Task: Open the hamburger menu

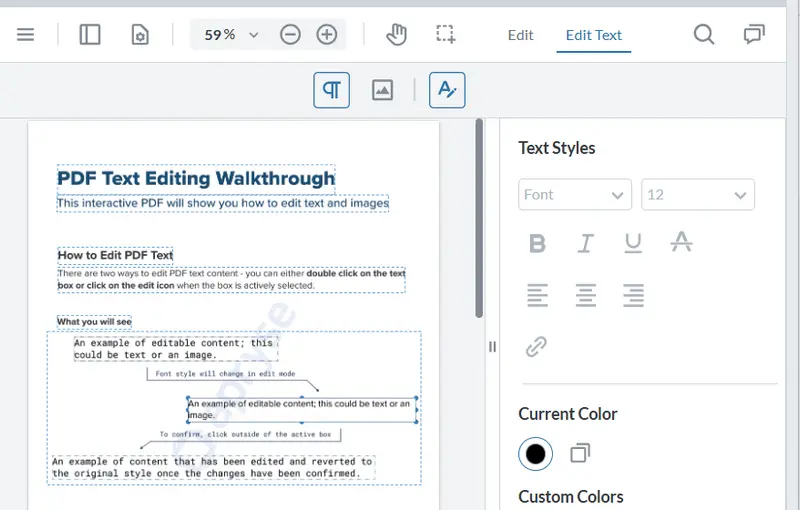Action: (x=25, y=35)
